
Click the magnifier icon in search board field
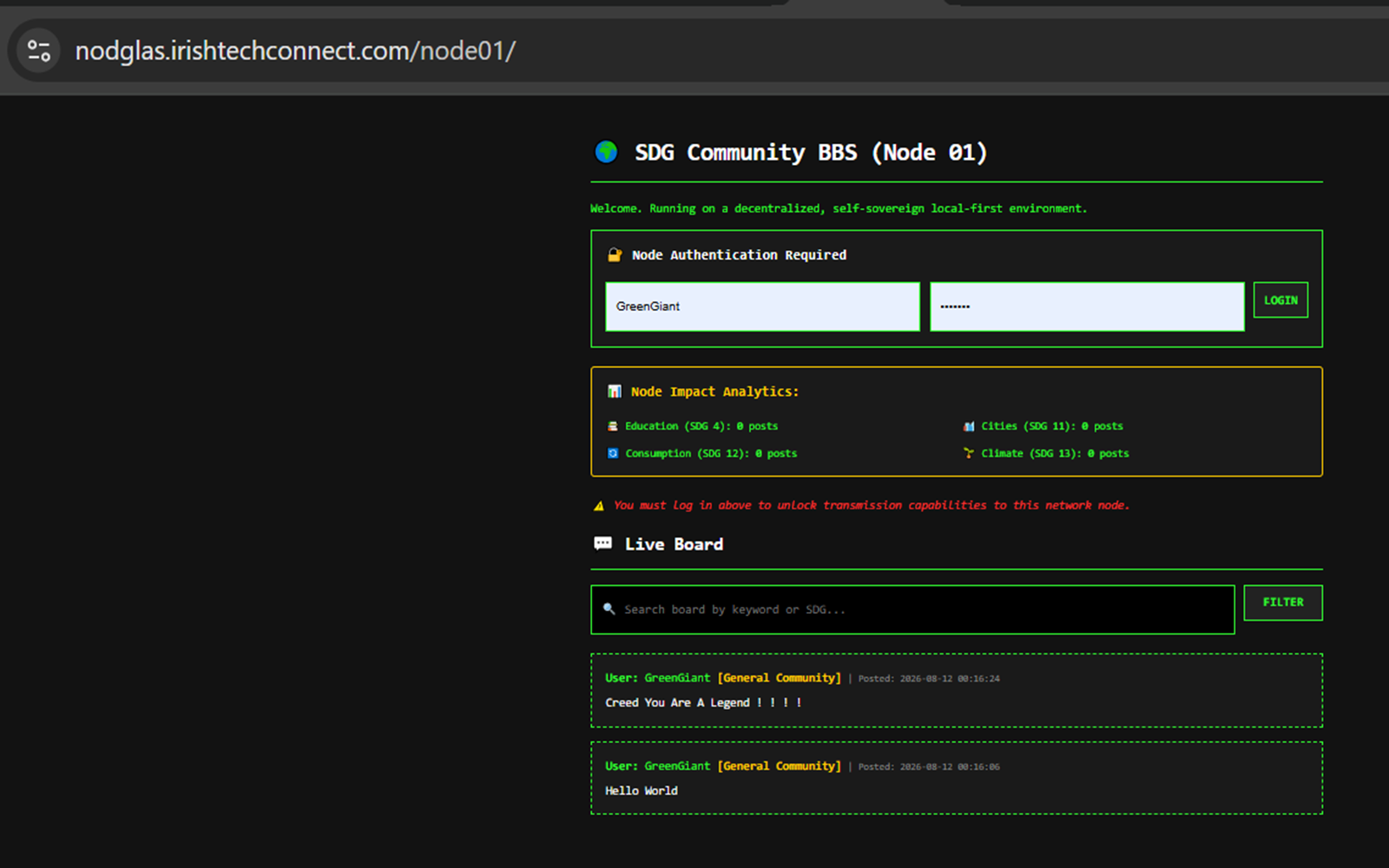tap(609, 608)
